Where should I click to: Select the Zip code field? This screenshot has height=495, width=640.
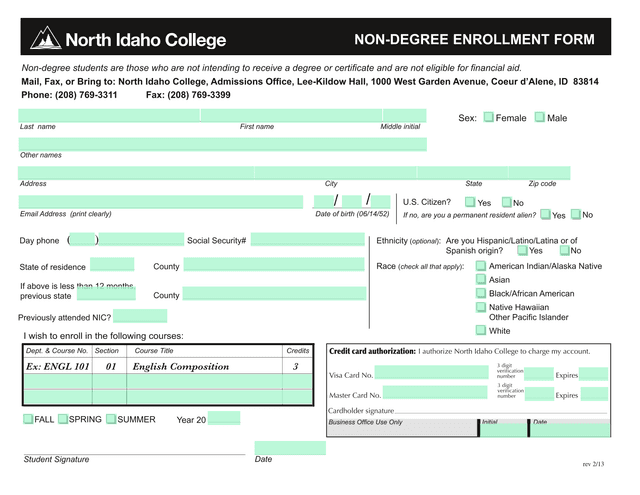(539, 173)
